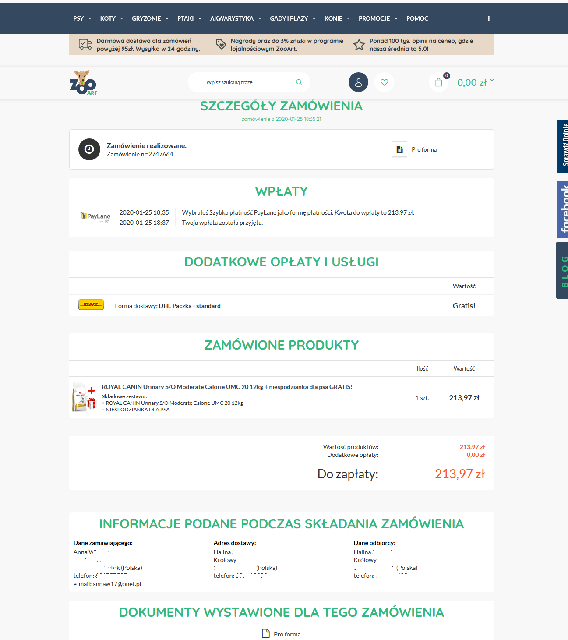Viewport: 568px width, 640px height.
Task: Click the PayLane payment logo
Action: pos(95,217)
